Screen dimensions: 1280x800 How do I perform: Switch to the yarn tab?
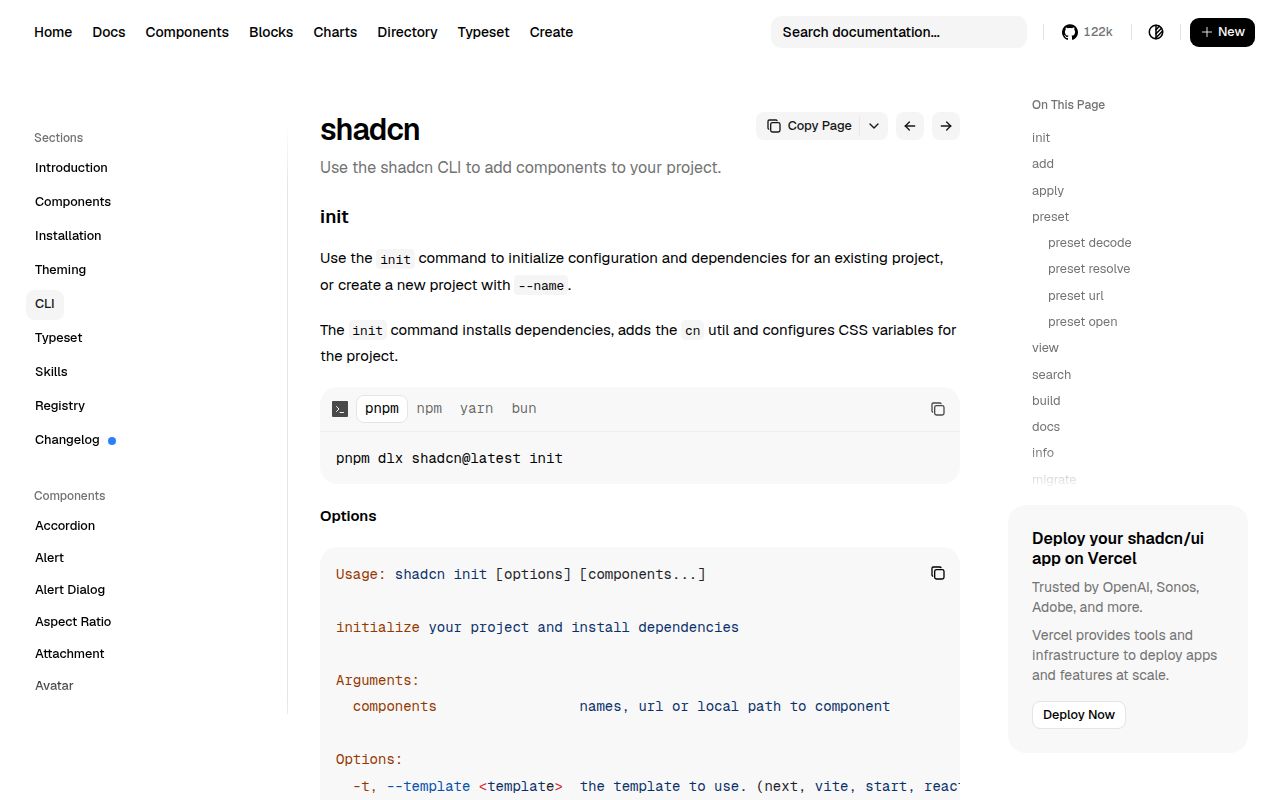click(x=476, y=409)
